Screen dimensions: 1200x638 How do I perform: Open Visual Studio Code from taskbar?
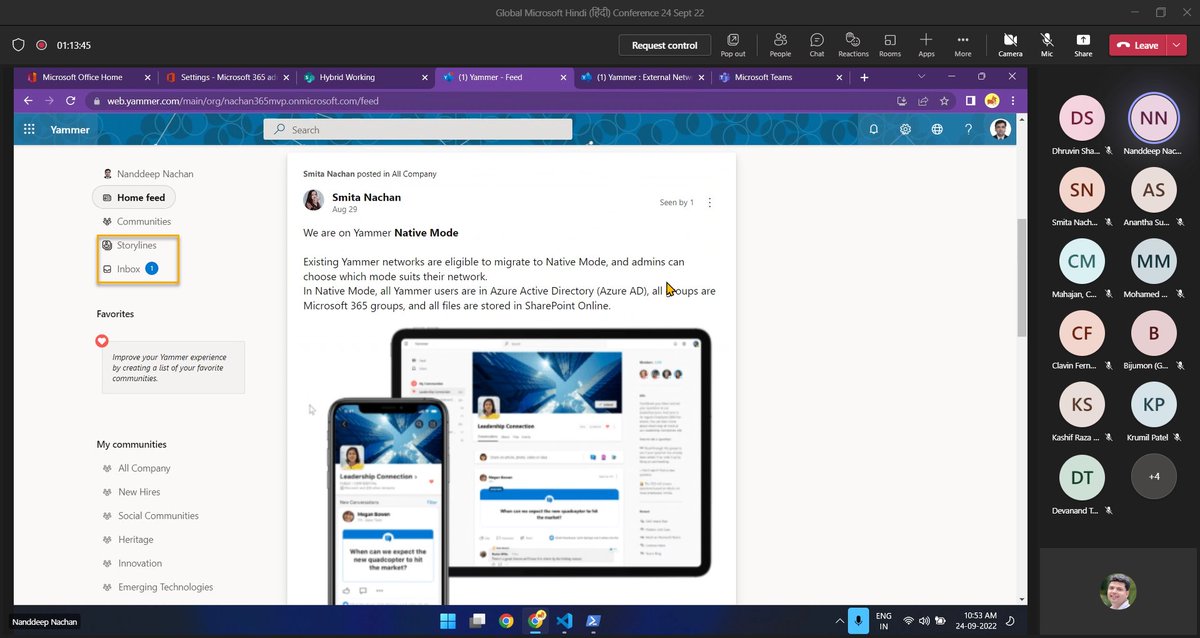pos(565,621)
